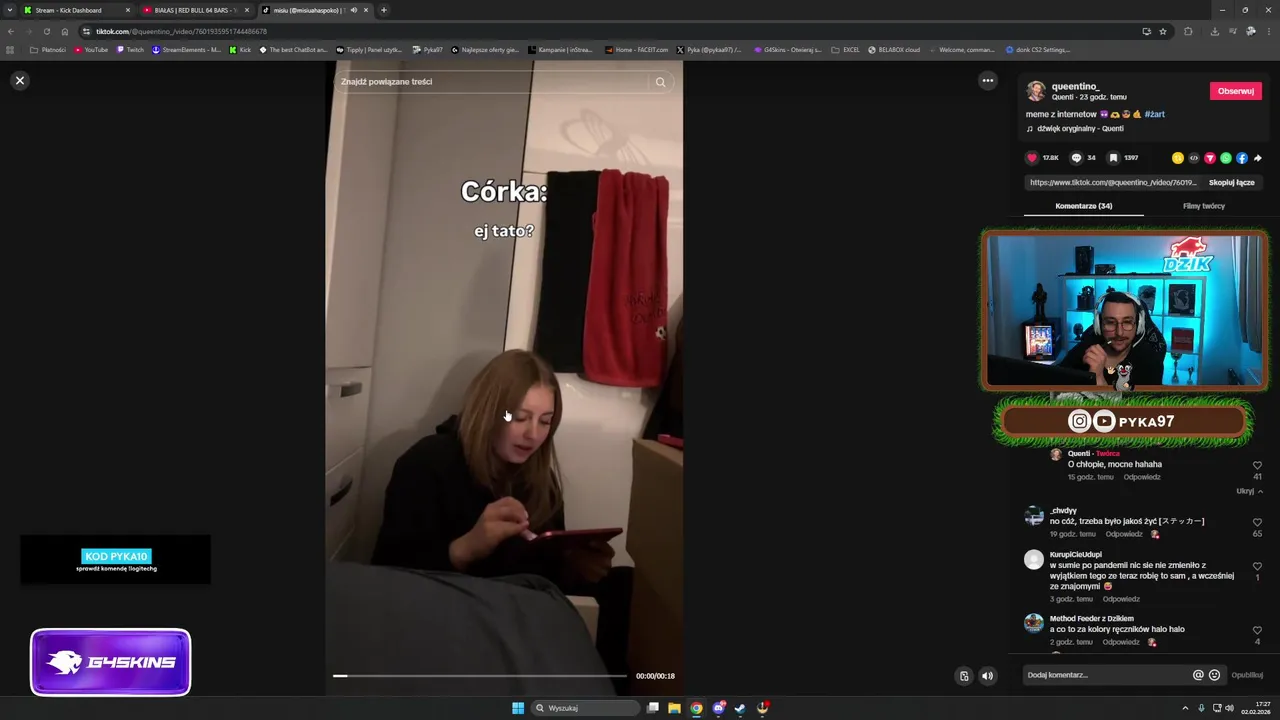Screen dimensions: 1280x720
Task: Reload the page in Chrome
Action: pos(46,31)
